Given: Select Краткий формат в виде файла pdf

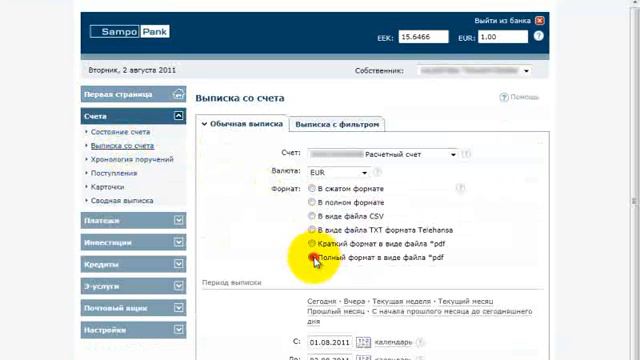Looking at the screenshot, I should 312,243.
